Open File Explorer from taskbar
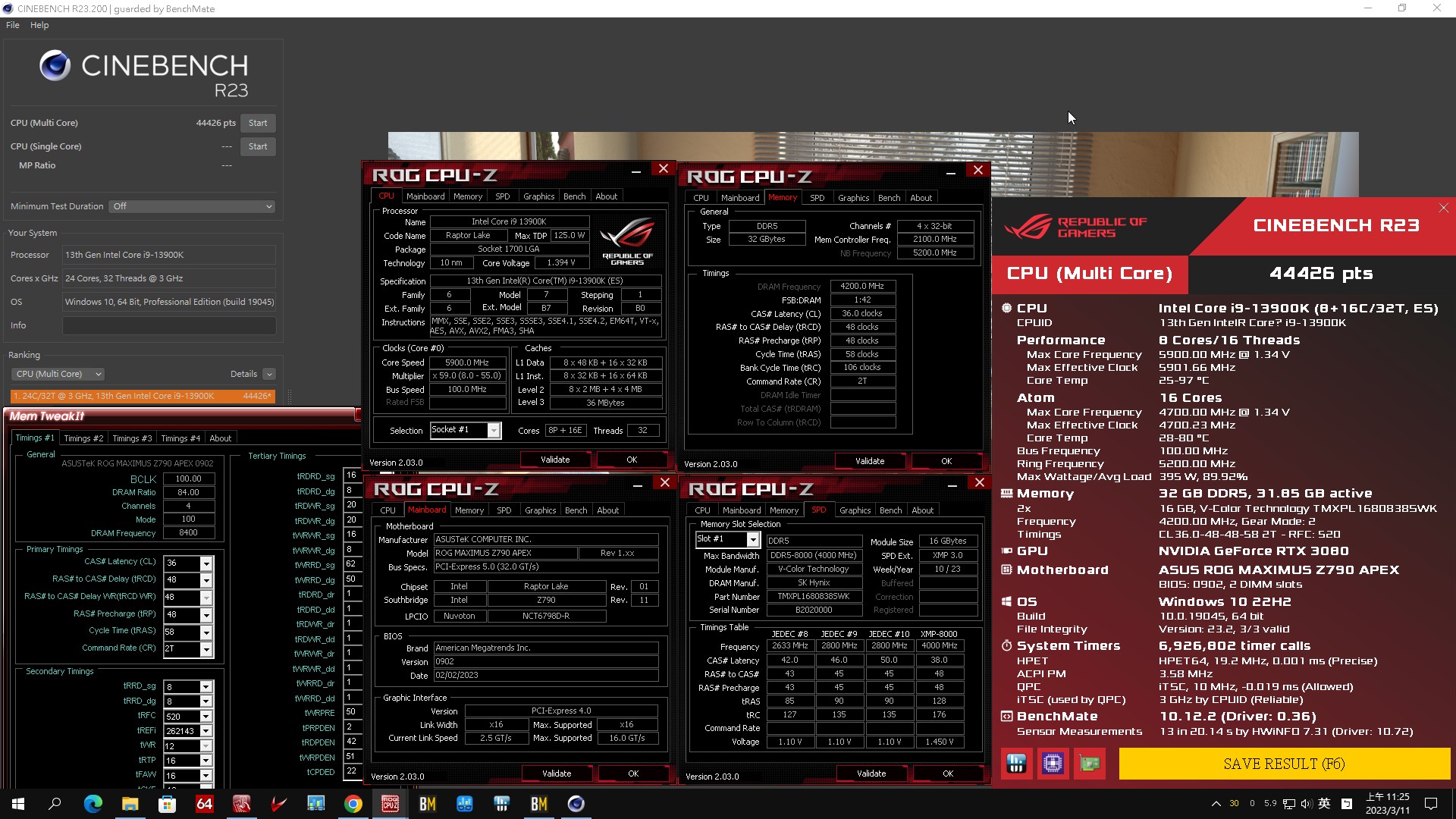The image size is (1456, 819). (130, 804)
